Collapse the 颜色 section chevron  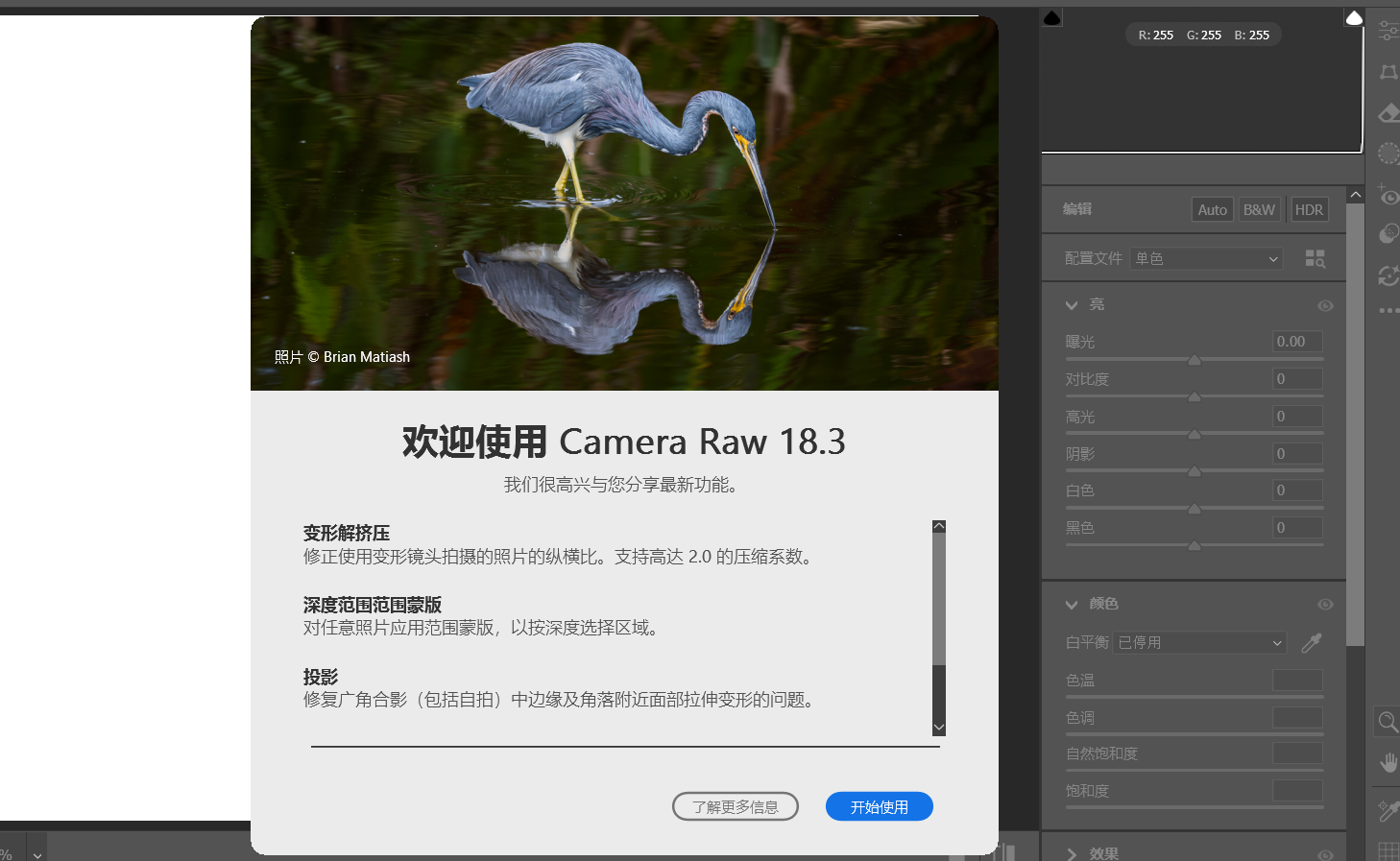(x=1072, y=605)
